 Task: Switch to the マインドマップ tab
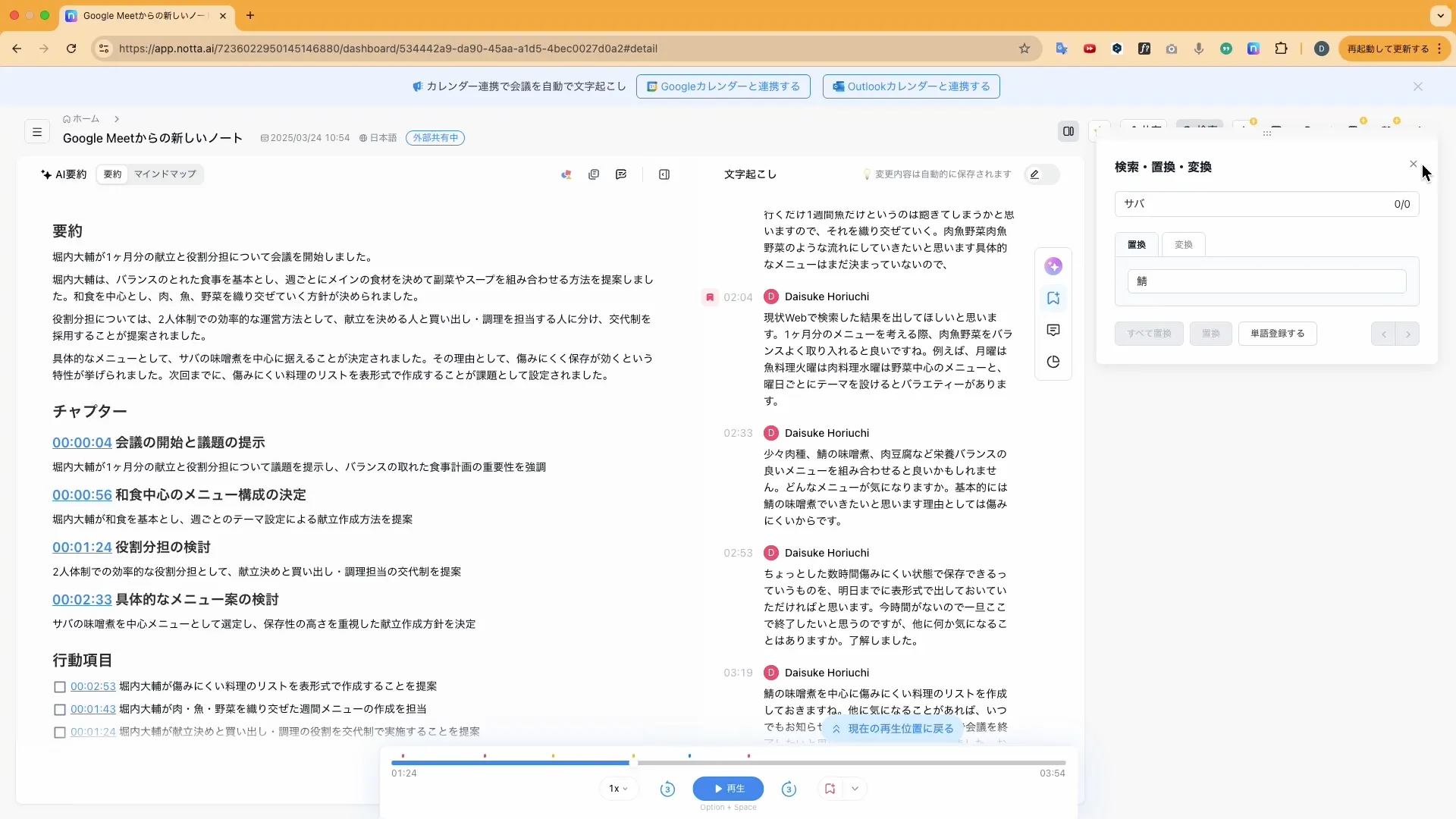pos(165,174)
